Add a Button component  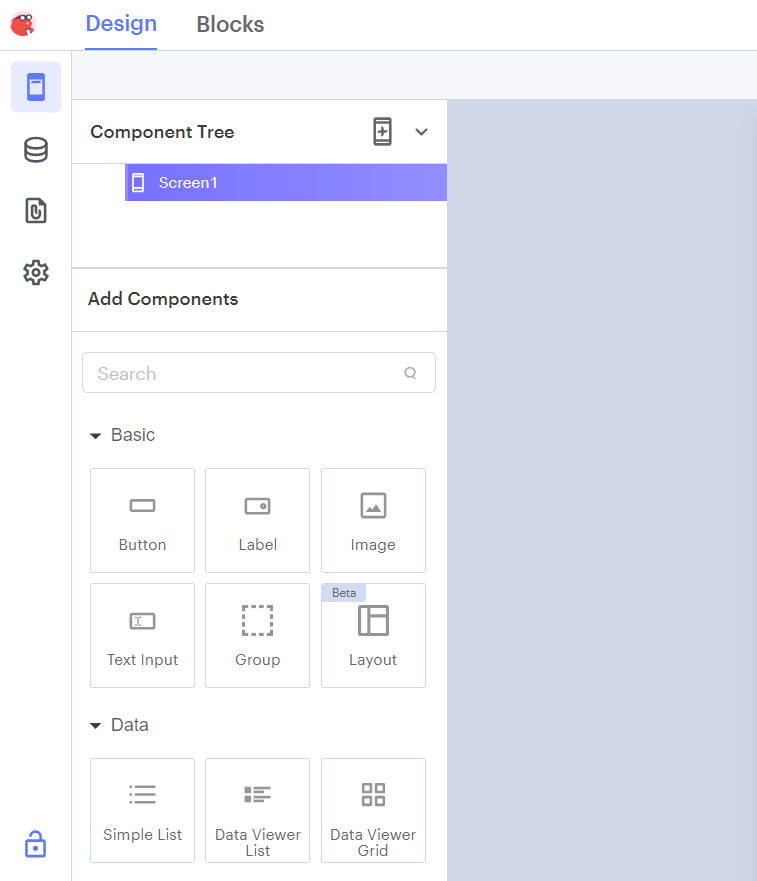coord(142,520)
